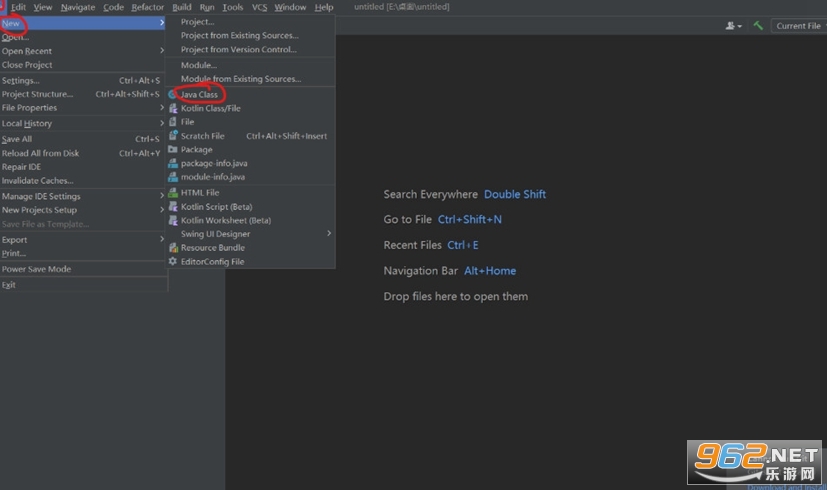This screenshot has height=490, width=827.
Task: Open the user account icon dropdown
Action: [734, 26]
